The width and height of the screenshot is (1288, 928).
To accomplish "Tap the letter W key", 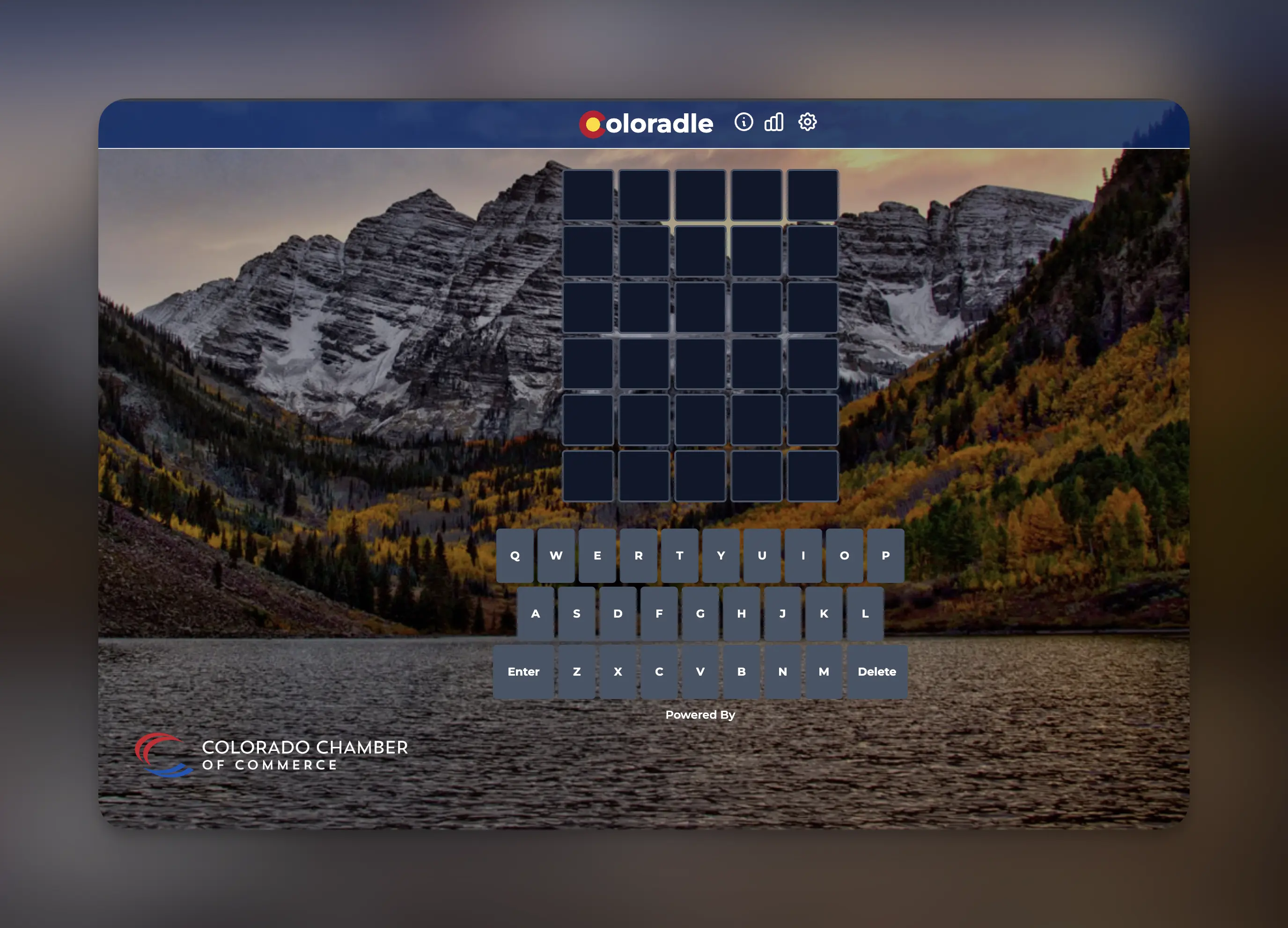I will point(556,555).
